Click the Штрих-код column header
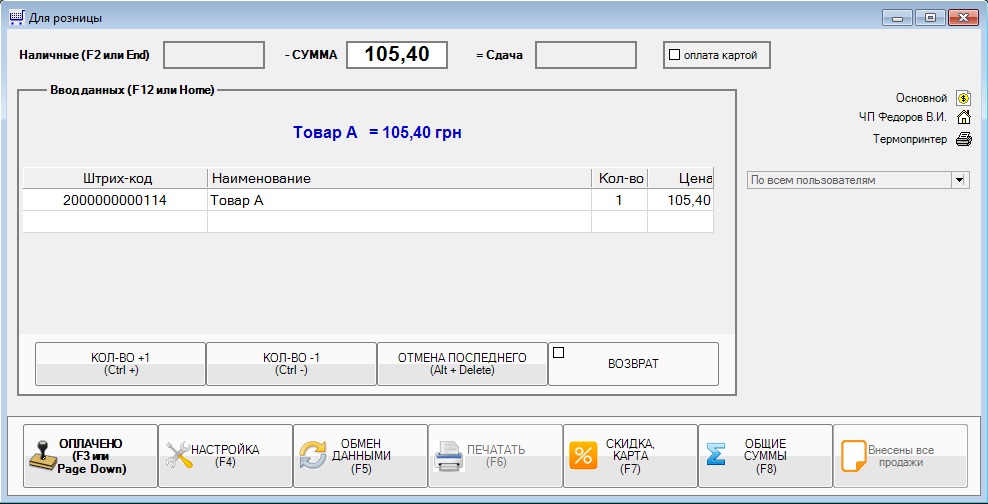This screenshot has width=988, height=504. coord(115,178)
